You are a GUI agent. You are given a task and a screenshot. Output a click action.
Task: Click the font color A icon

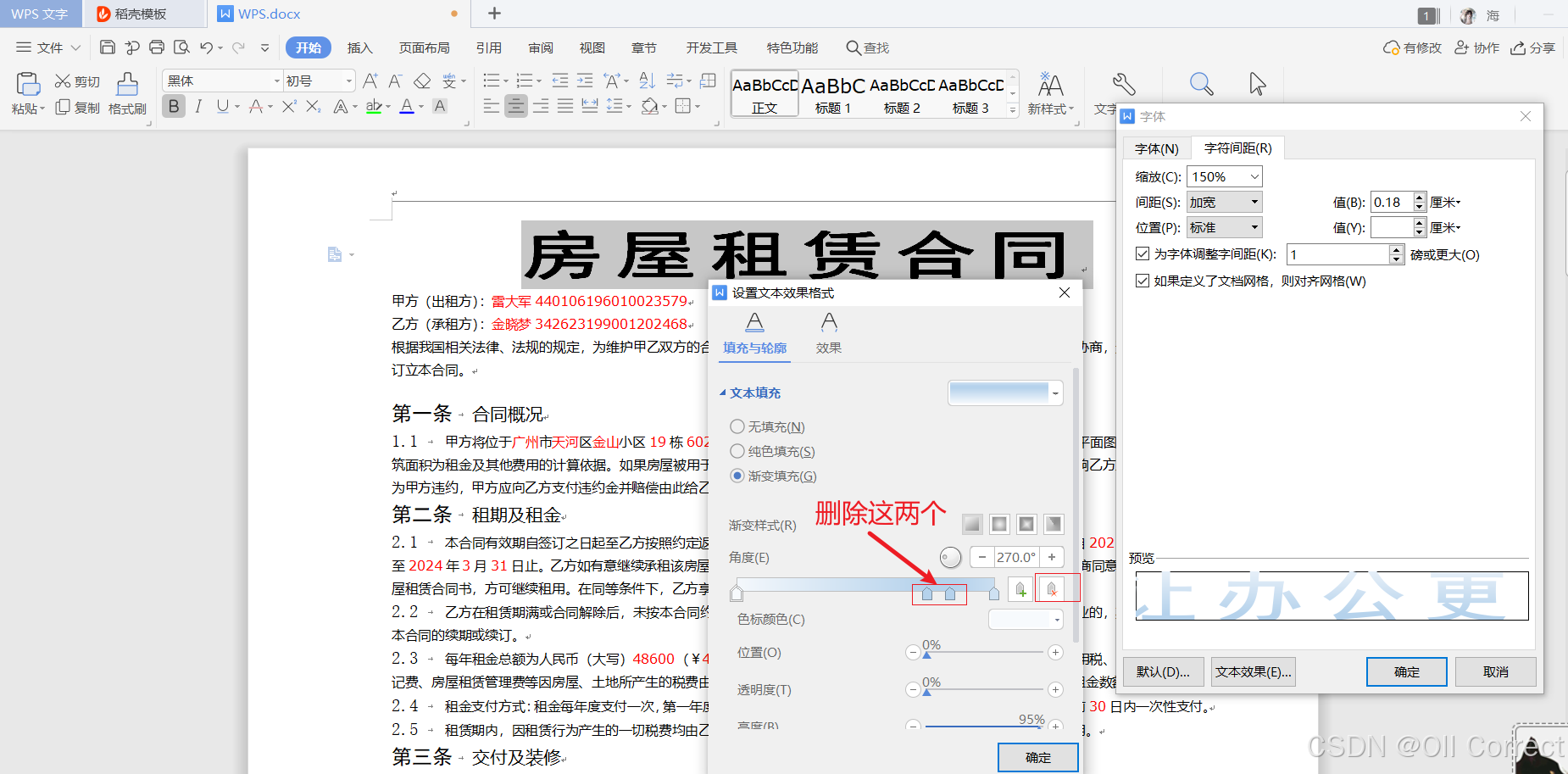(407, 106)
